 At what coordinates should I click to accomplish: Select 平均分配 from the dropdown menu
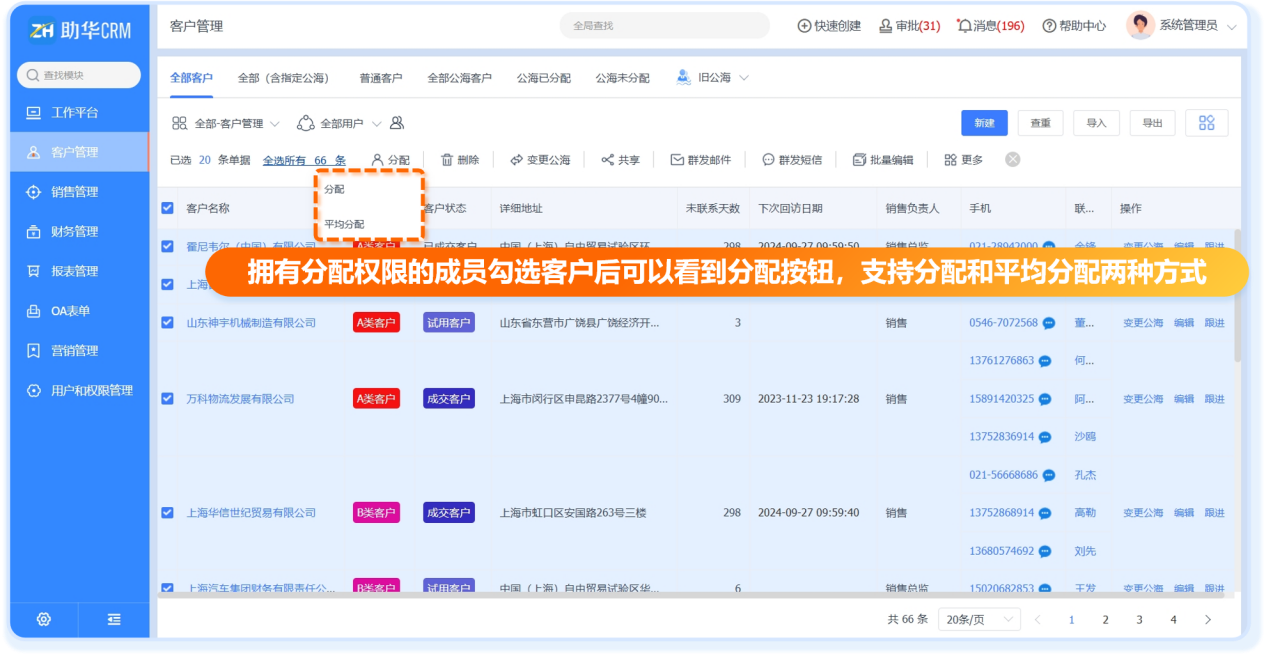(x=344, y=224)
